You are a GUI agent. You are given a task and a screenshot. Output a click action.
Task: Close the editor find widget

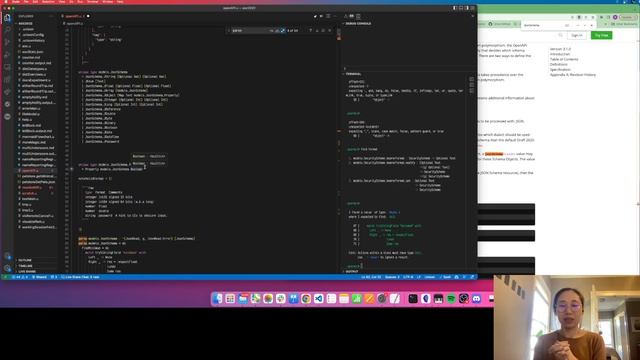pyautogui.click(x=330, y=31)
